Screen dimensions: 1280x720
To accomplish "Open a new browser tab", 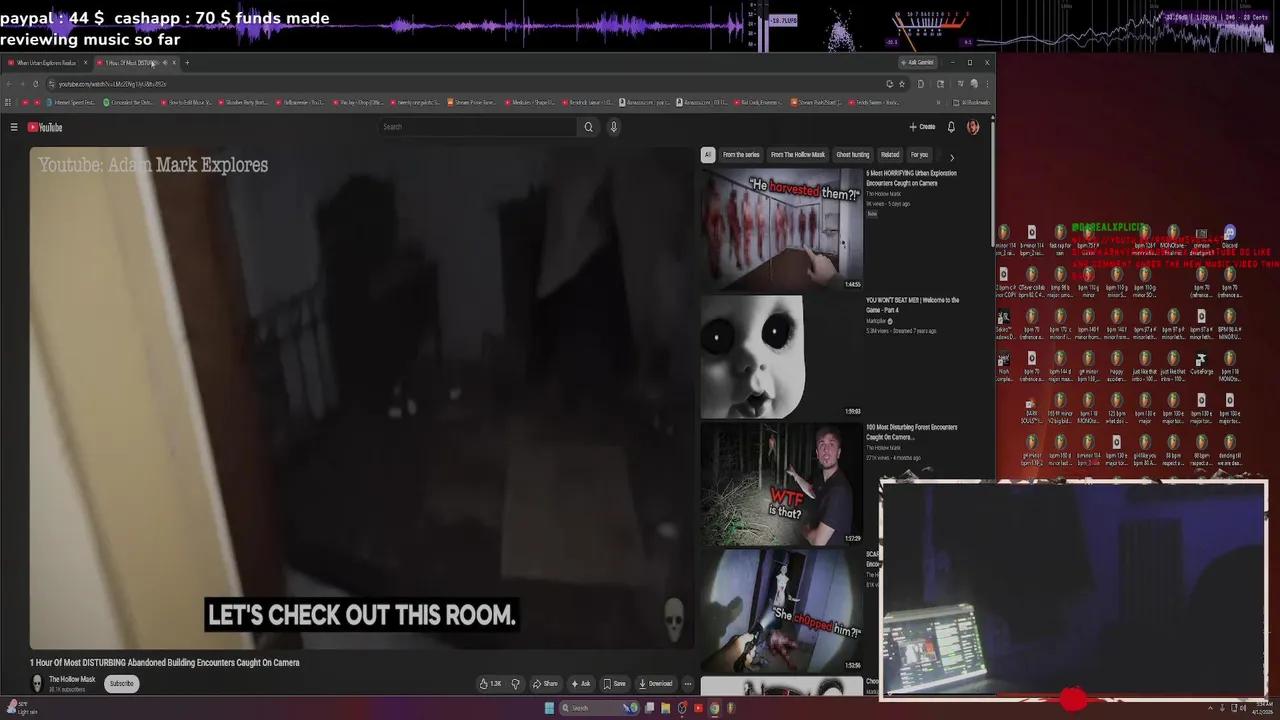I will pos(187,63).
